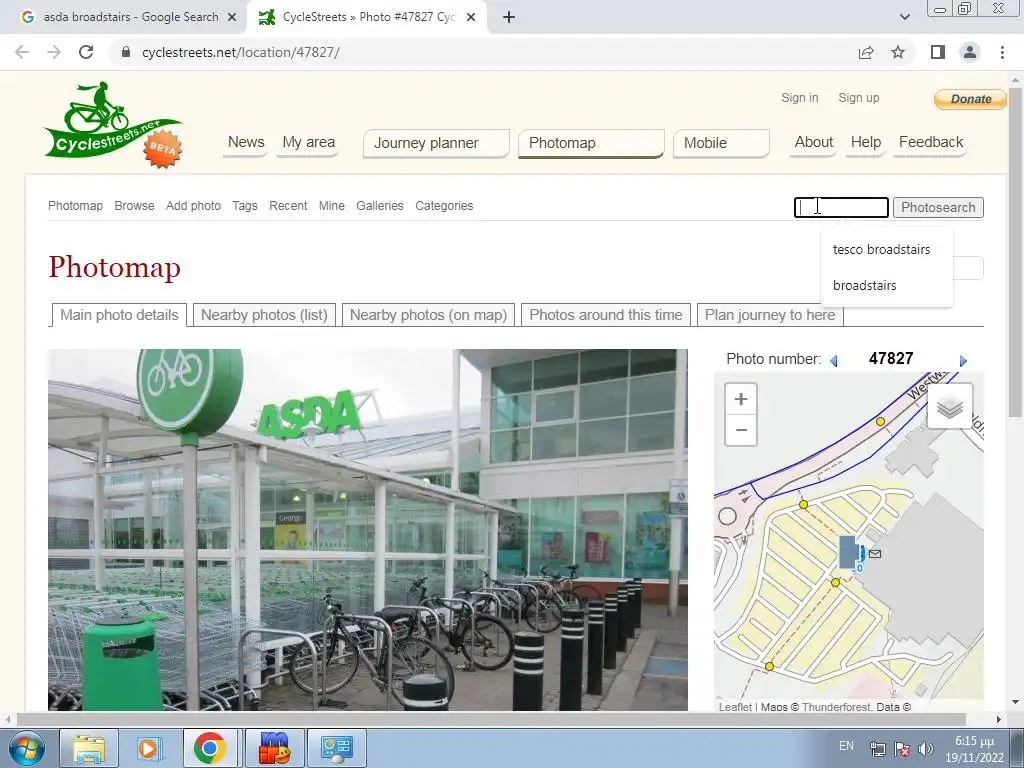Open the Photomap main menu item
The width and height of the screenshot is (1024, 768).
(x=591, y=143)
